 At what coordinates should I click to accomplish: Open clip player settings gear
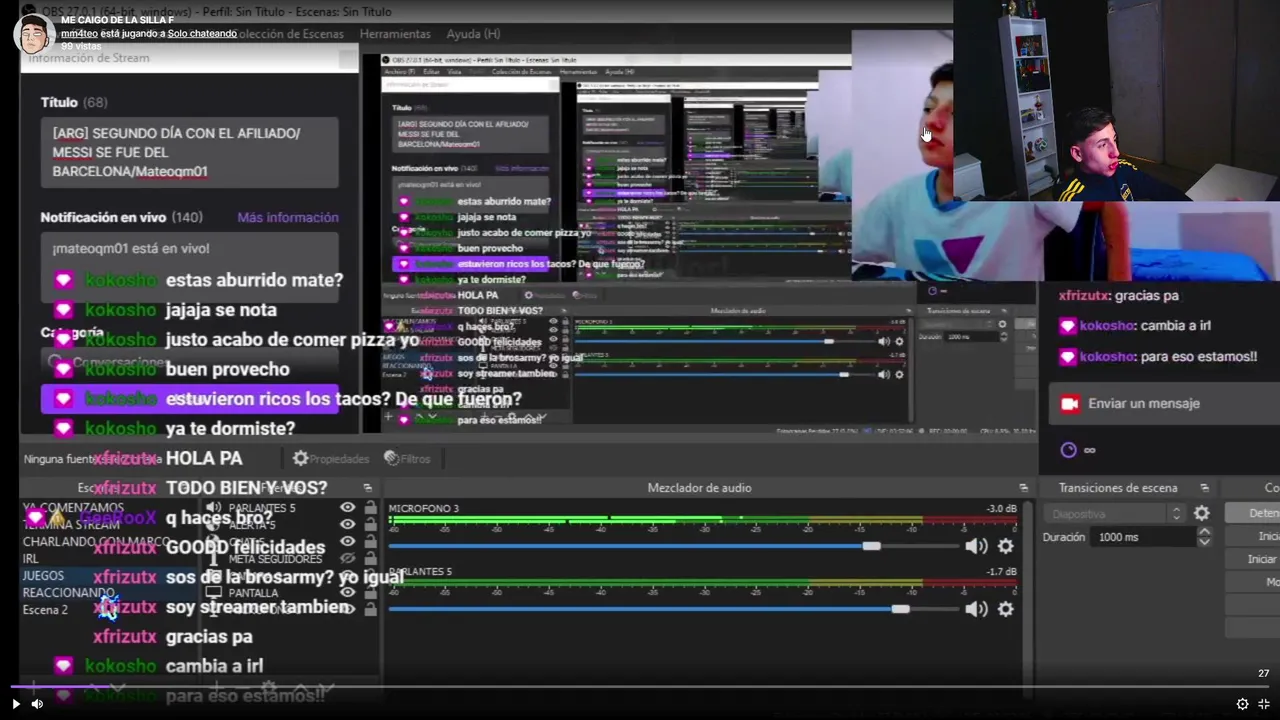coord(1242,704)
